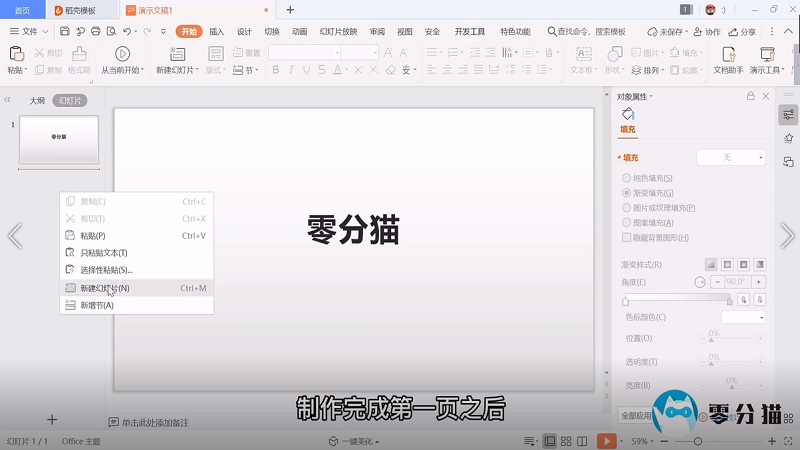
Task: Select the slide 1 thumbnail
Action: pyautogui.click(x=59, y=139)
